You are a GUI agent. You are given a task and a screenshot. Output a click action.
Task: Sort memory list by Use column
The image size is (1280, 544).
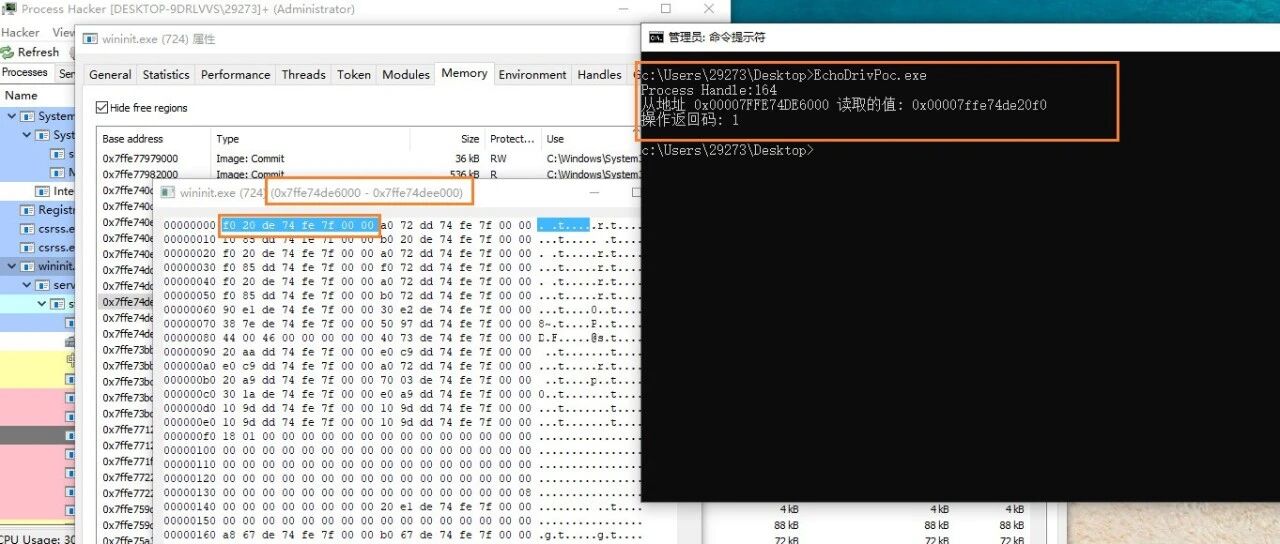590,139
